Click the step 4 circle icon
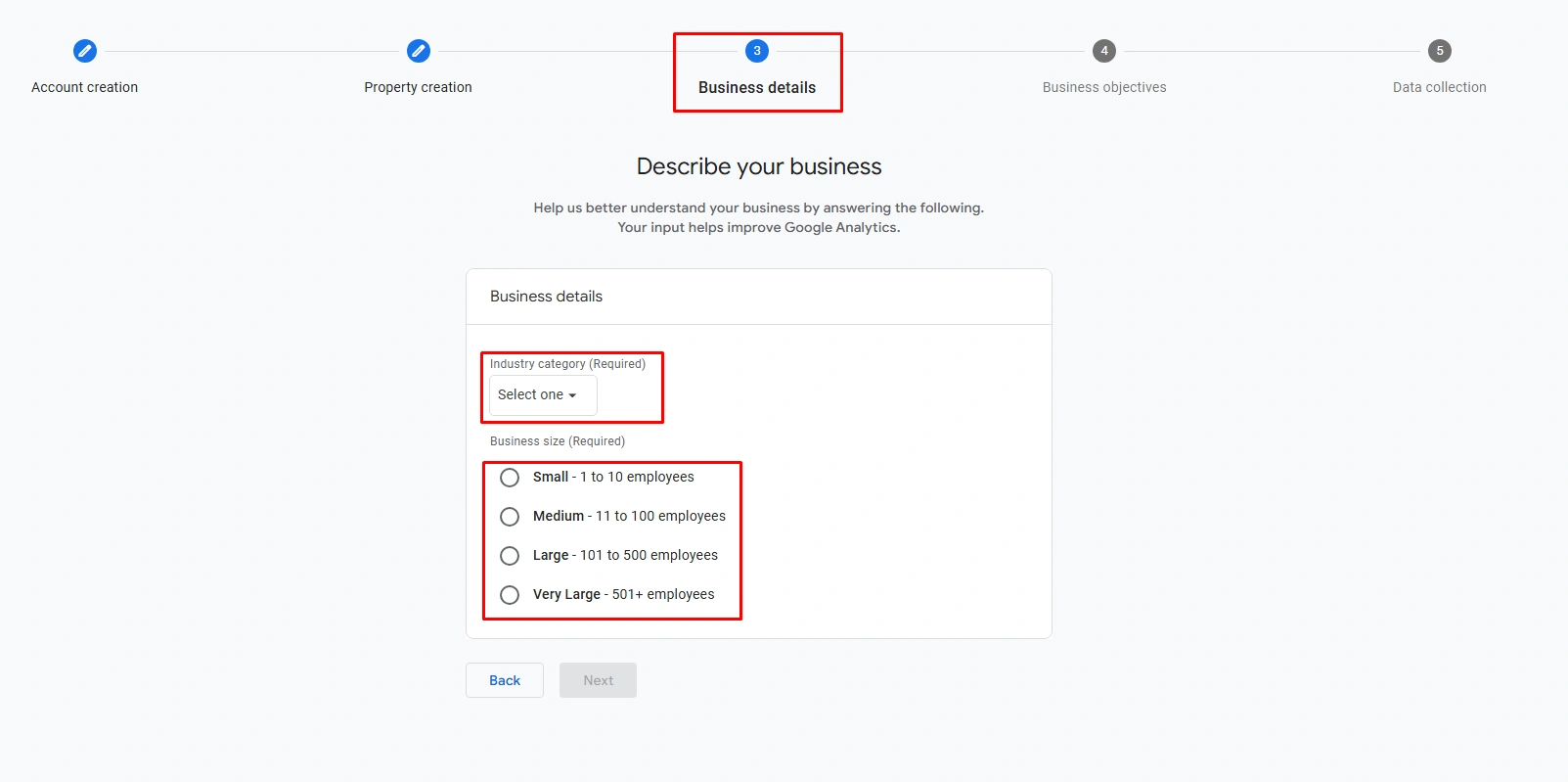The width and height of the screenshot is (1568, 782). pos(1104,51)
